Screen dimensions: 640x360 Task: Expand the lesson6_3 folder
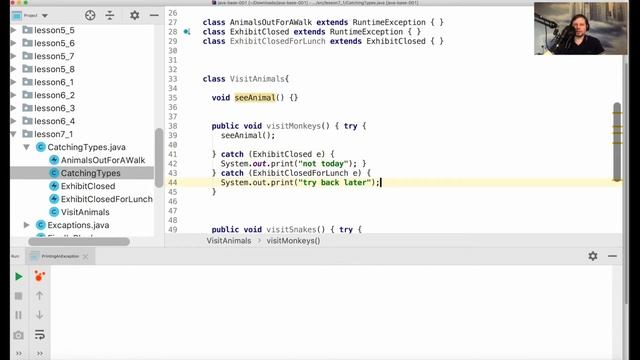tap(13, 108)
